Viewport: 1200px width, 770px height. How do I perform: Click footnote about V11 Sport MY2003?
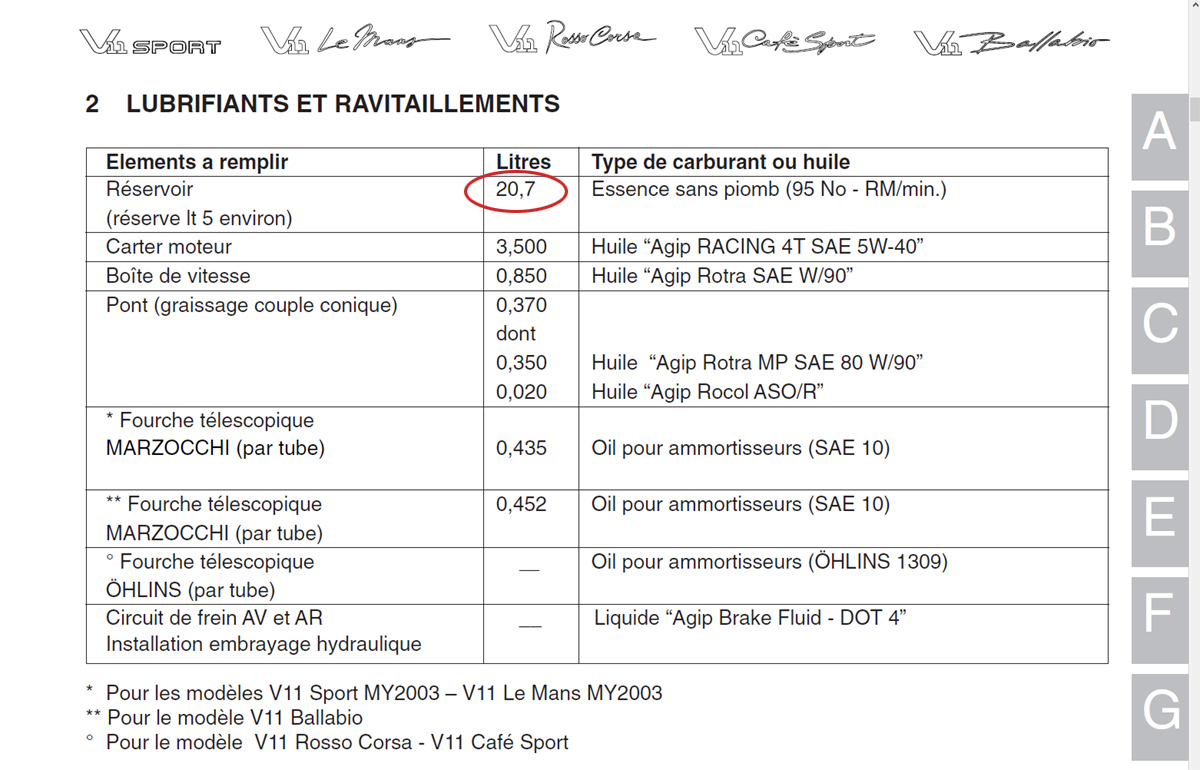[x=374, y=693]
